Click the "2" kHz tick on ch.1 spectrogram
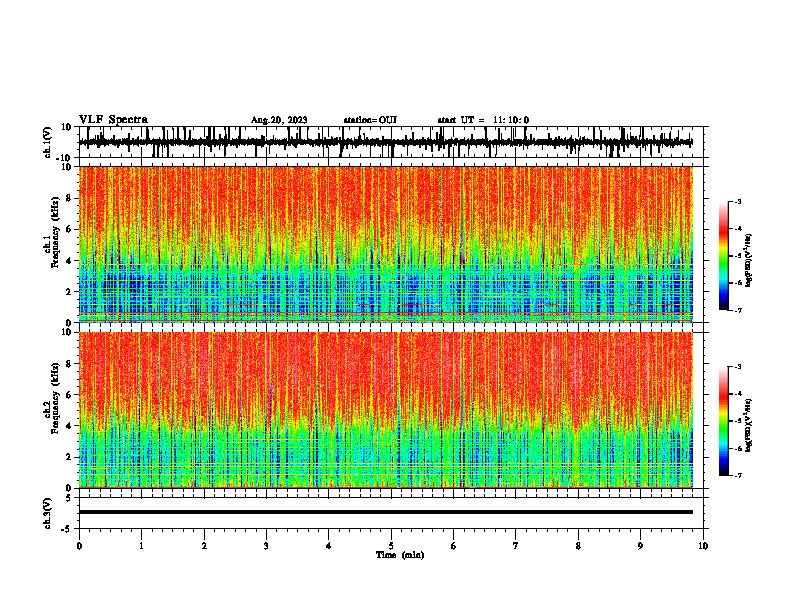Screen dimensions: 792x612 pyautogui.click(x=69, y=292)
